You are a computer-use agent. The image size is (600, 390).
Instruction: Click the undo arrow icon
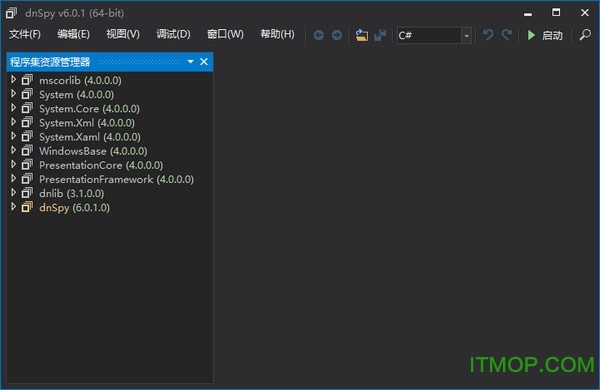[488, 35]
